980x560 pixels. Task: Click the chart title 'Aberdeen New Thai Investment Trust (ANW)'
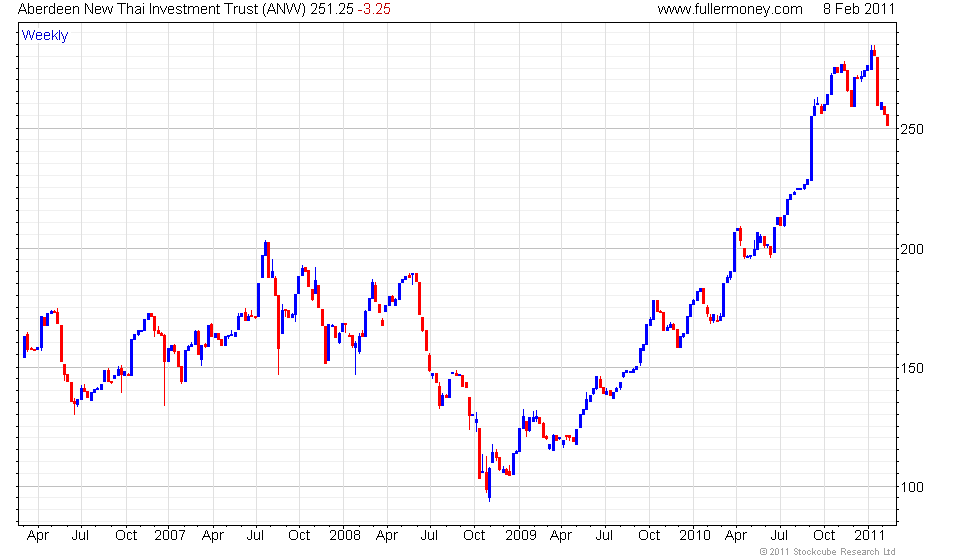162,9
